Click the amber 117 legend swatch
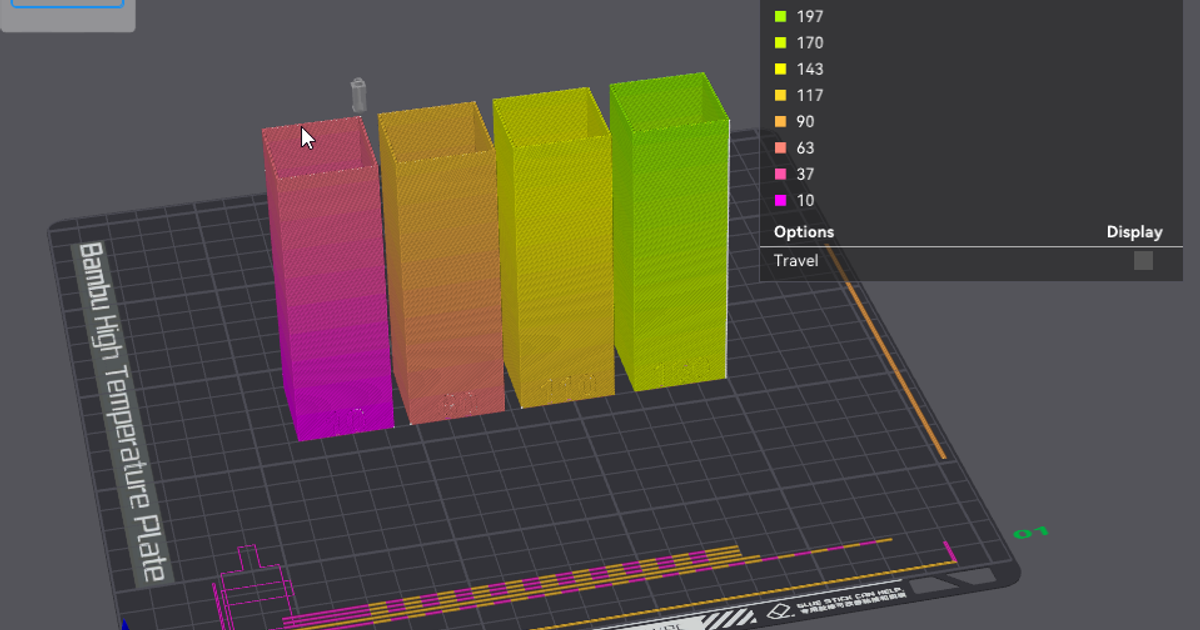 781,95
